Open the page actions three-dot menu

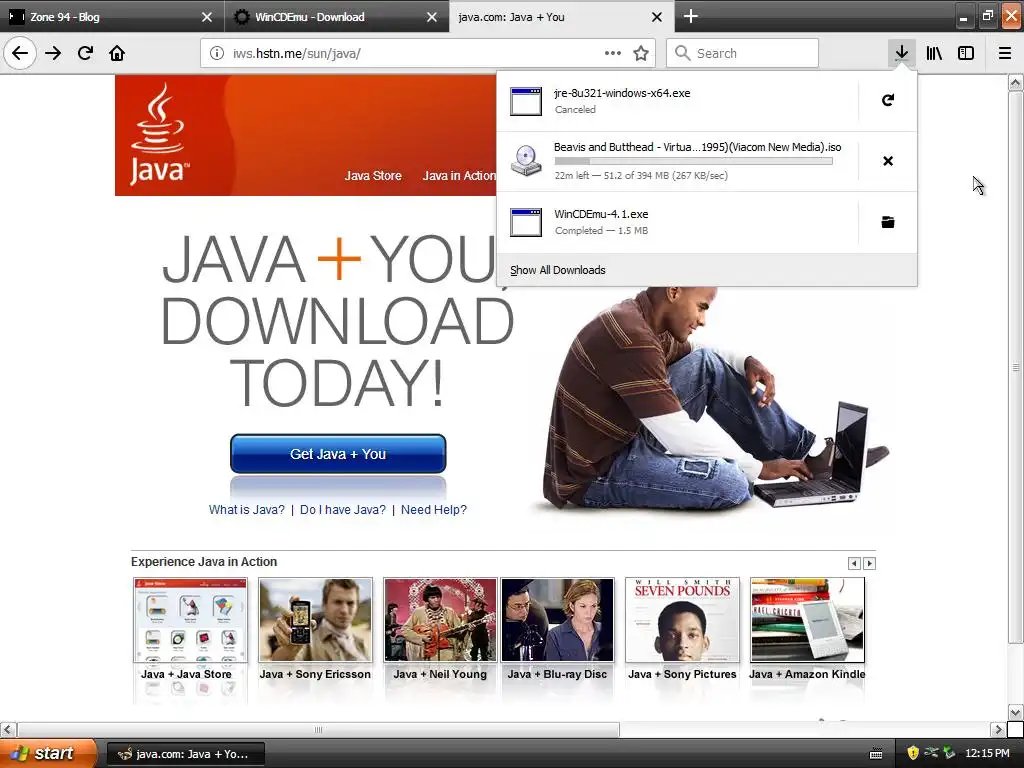613,53
